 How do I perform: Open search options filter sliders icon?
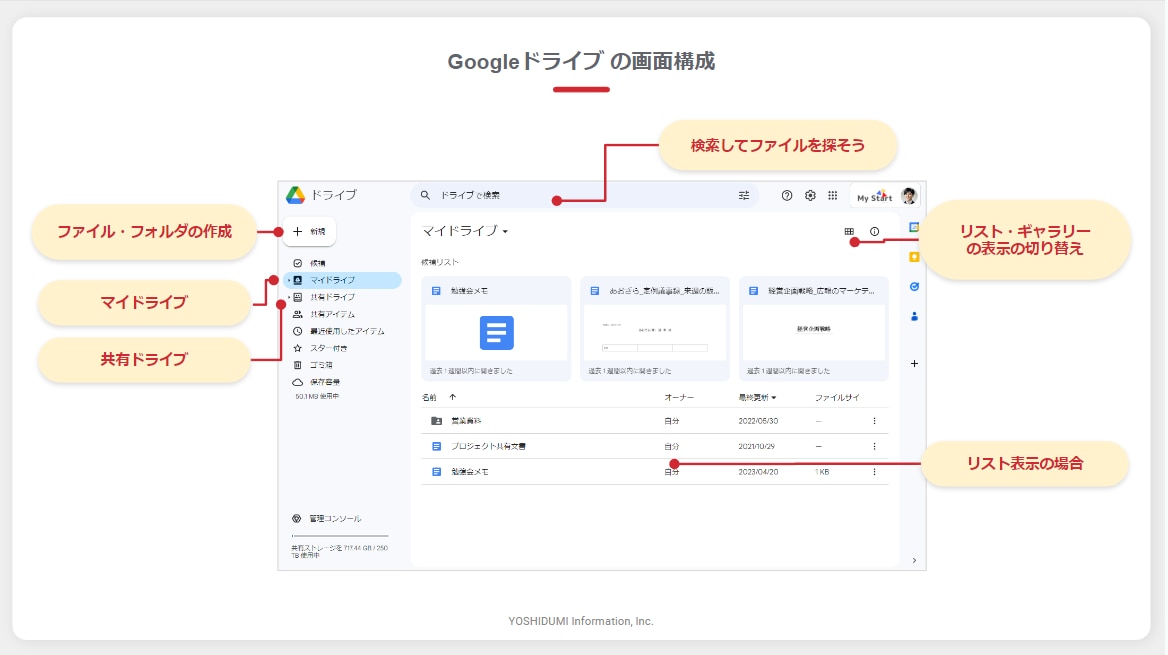click(743, 195)
